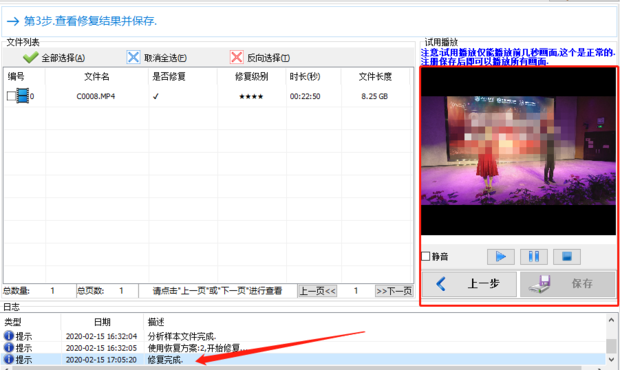Select log entry 分析样本文件完成
The height and width of the screenshot is (370, 620).
click(182, 336)
